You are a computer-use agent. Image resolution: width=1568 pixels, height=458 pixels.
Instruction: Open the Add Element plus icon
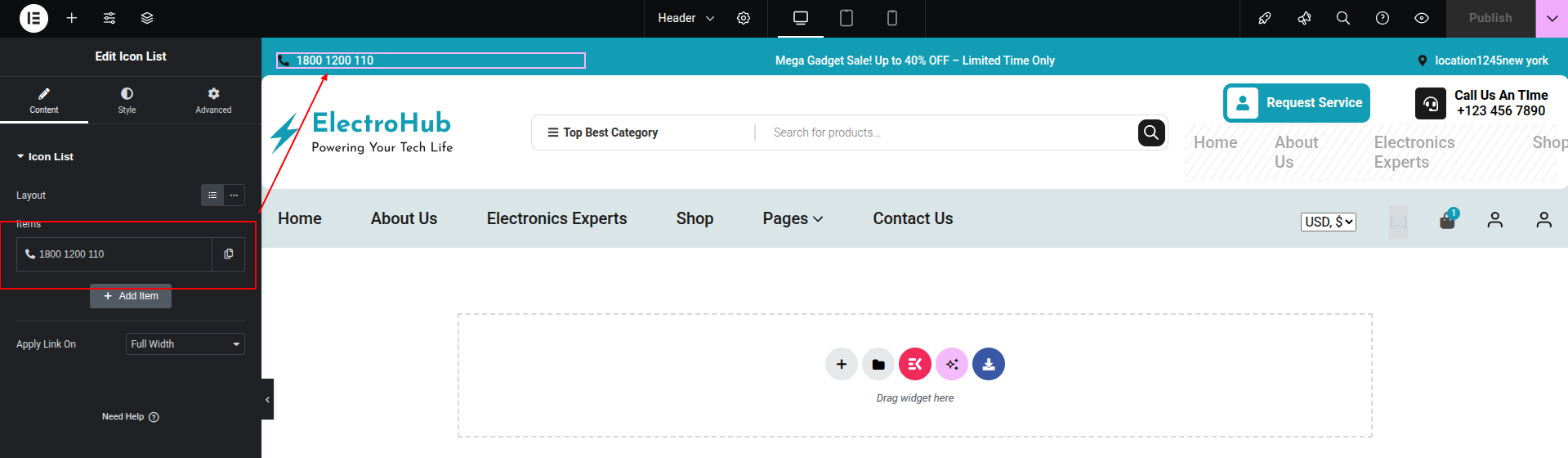pos(72,18)
